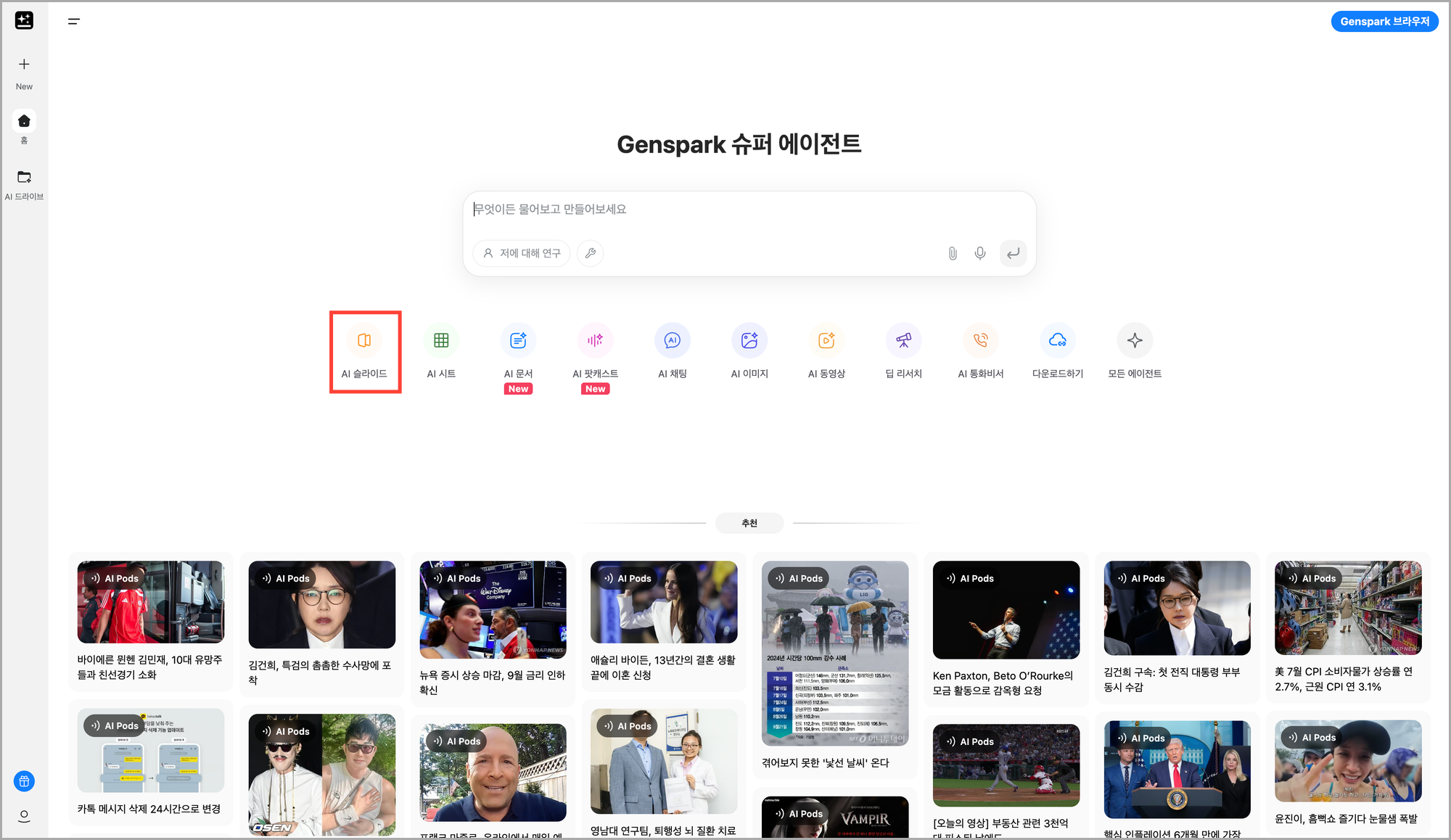1451x840 pixels.
Task: Open AI 채팅 agent
Action: (673, 351)
